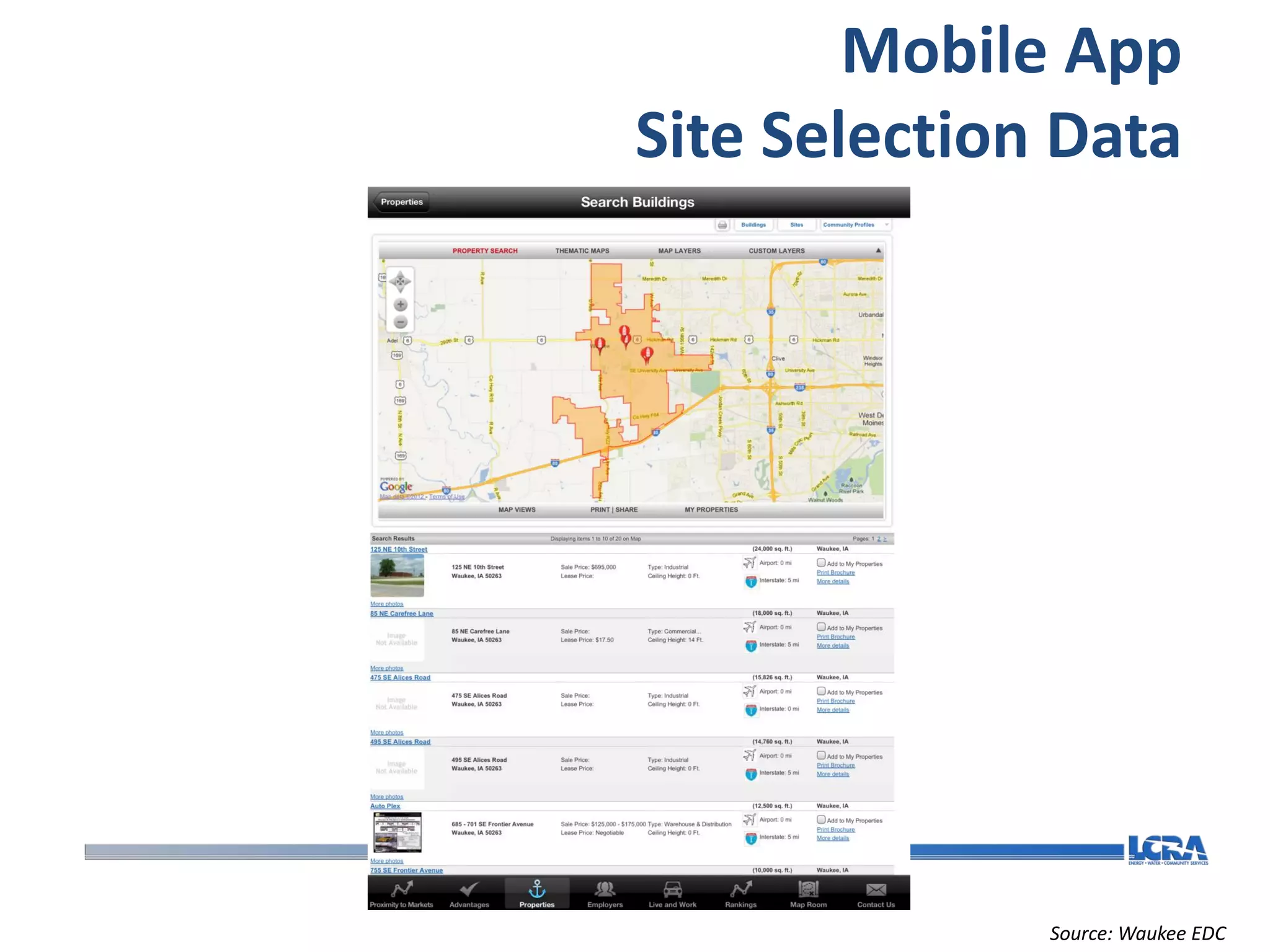The width and height of the screenshot is (1270, 952).
Task: Open My Properties below the map
Action: click(711, 510)
